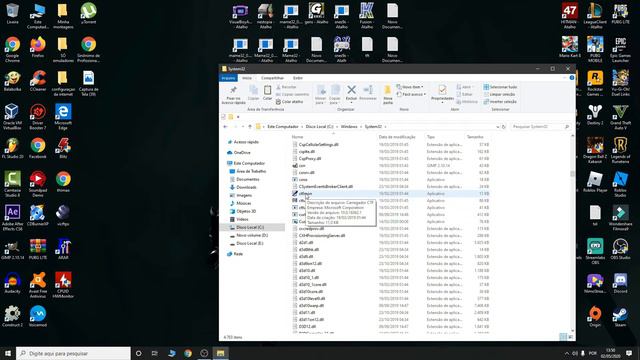Image resolution: width=640 pixels, height=360 pixels.
Task: Select Objetos 3D in the navigation pane
Action: pyautogui.click(x=246, y=211)
